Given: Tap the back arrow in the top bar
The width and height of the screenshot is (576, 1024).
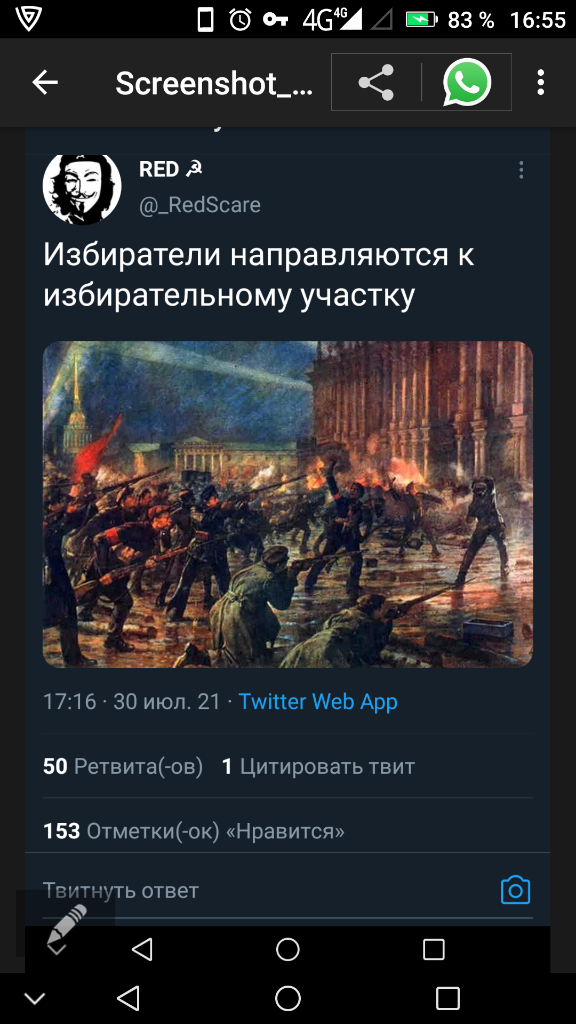Looking at the screenshot, I should coord(45,83).
